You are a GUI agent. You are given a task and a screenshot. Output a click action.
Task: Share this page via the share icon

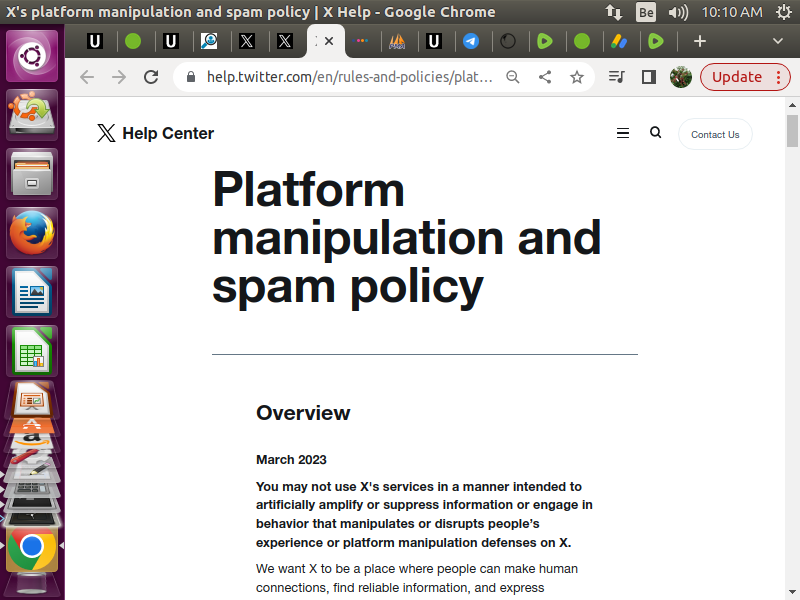[545, 77]
